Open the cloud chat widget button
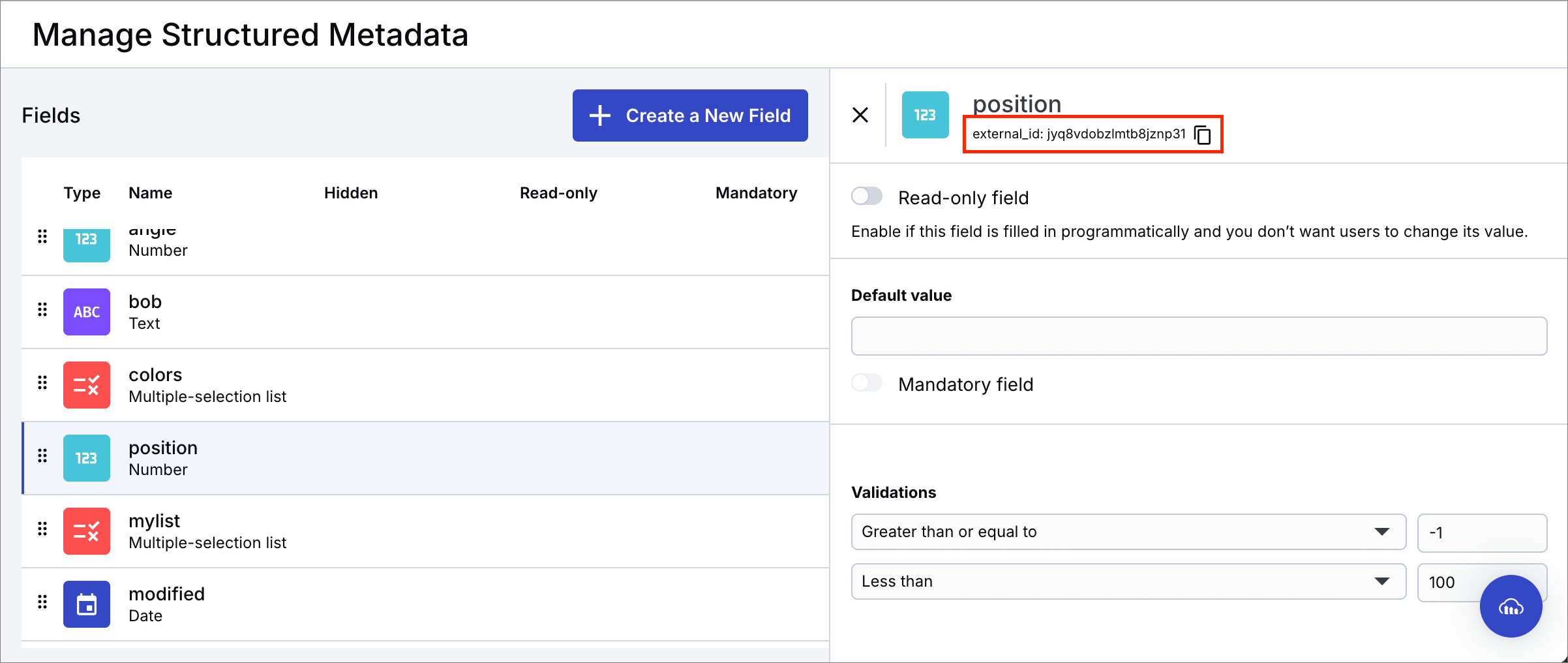This screenshot has height=663, width=1568. pyautogui.click(x=1511, y=606)
